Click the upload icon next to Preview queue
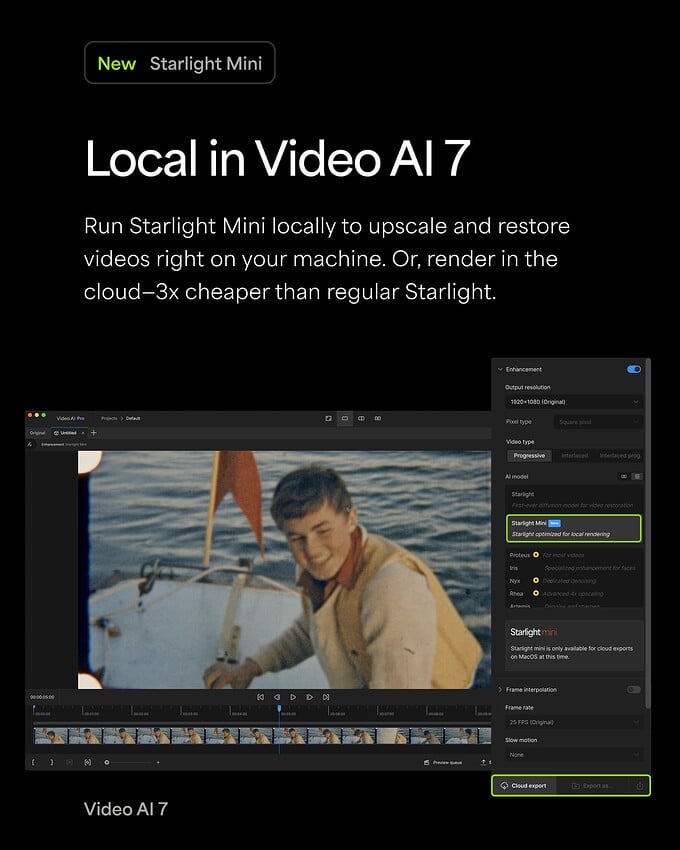The width and height of the screenshot is (680, 850). click(483, 762)
